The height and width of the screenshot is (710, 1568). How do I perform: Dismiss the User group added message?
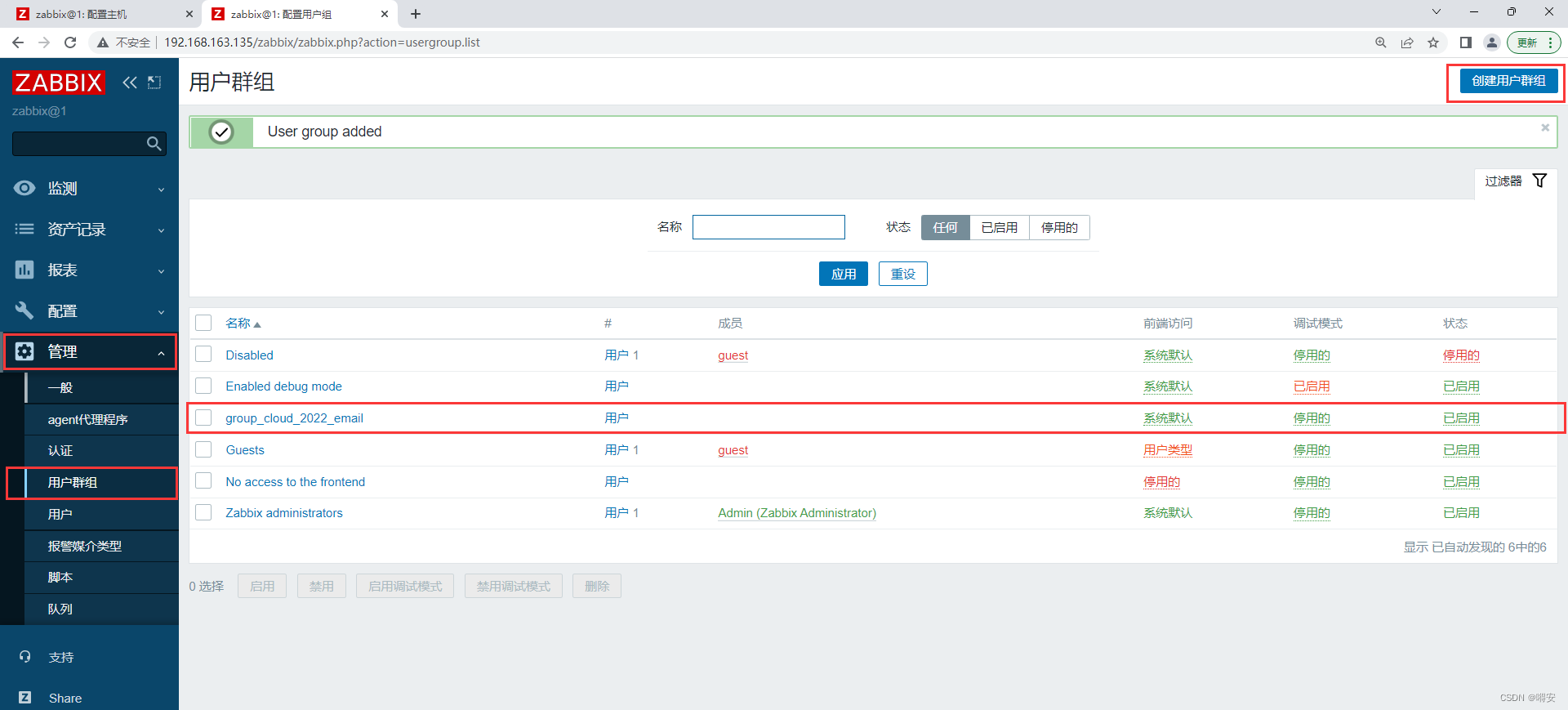pos(1545,127)
